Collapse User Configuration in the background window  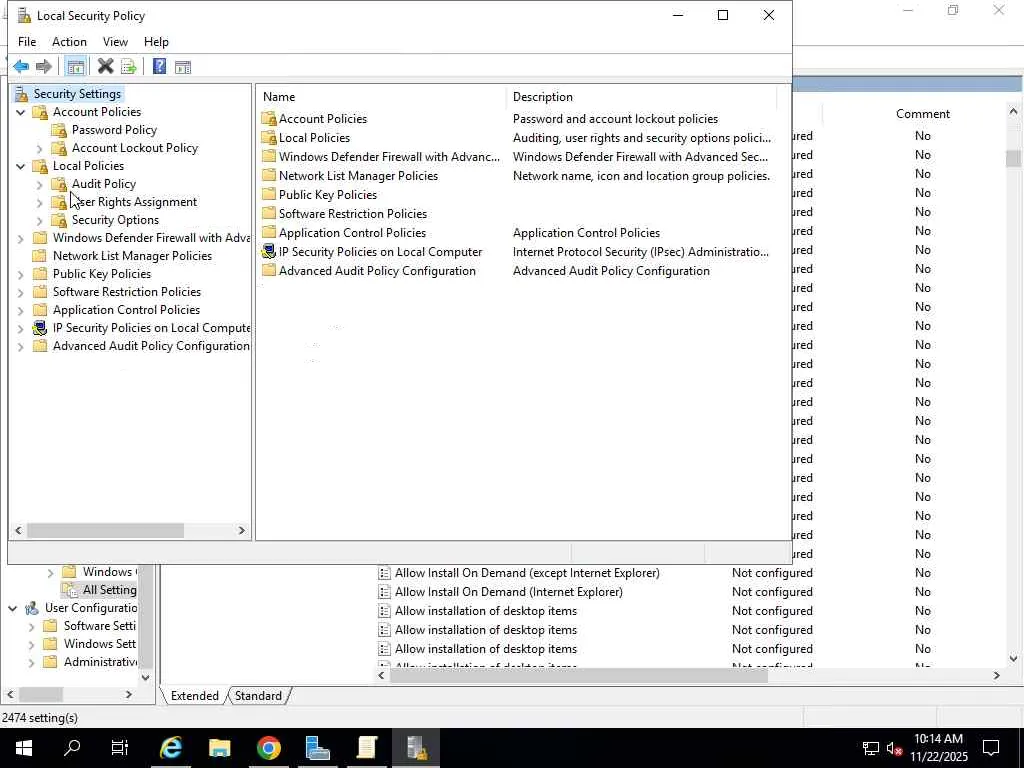pyautogui.click(x=12, y=608)
